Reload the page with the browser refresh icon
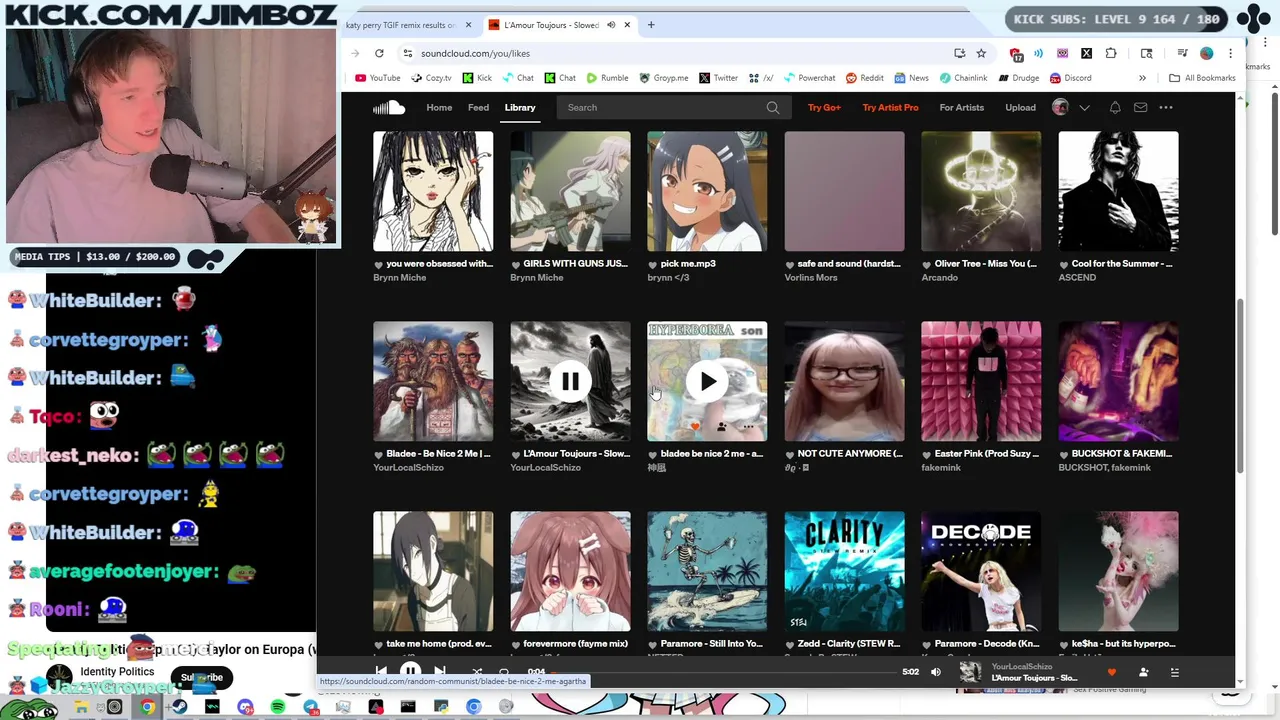Screen dimensions: 1280x720 pos(379,53)
